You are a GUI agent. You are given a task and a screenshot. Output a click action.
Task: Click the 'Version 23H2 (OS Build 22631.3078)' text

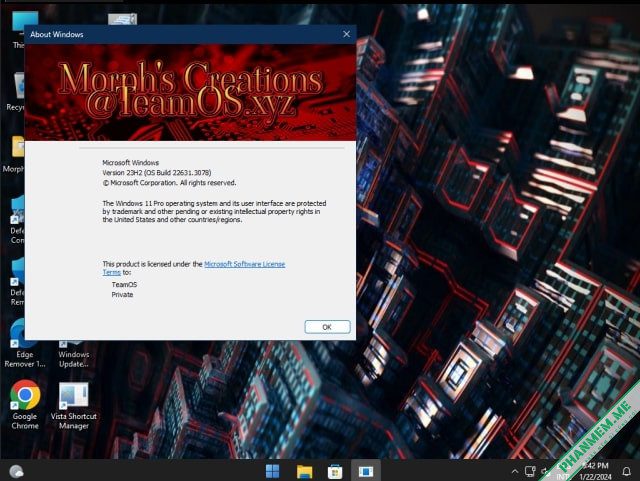(x=157, y=173)
